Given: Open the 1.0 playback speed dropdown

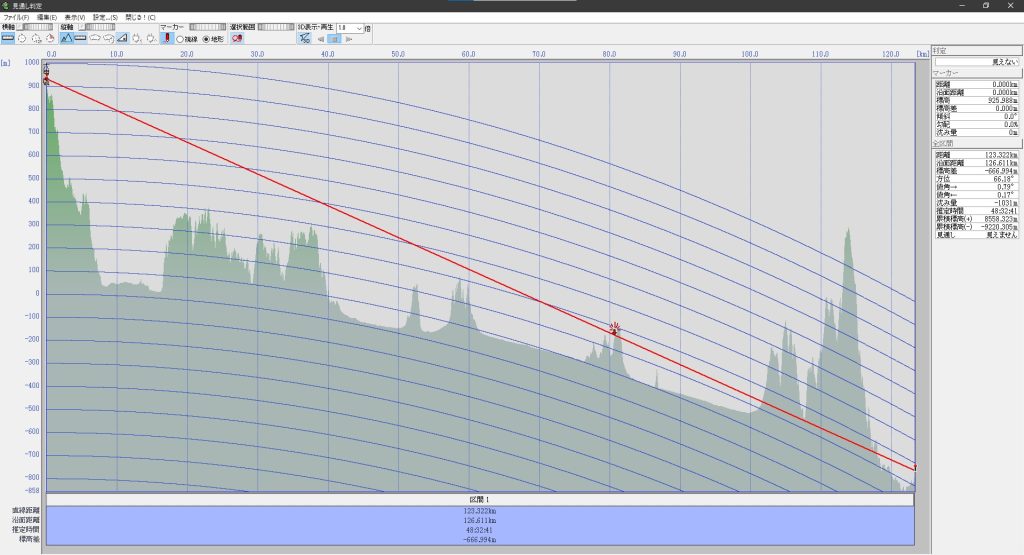Looking at the screenshot, I should [x=350, y=28].
